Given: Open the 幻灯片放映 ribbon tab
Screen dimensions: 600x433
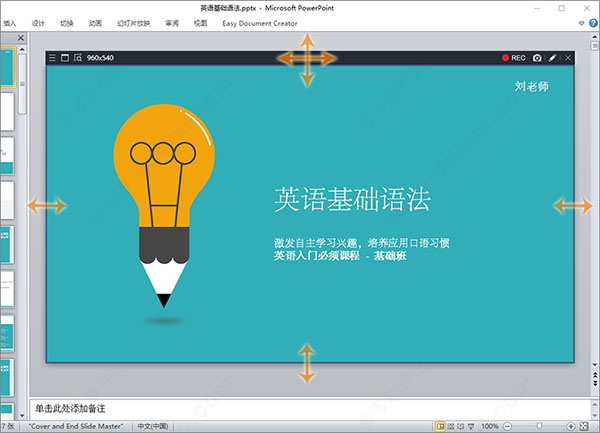Looking at the screenshot, I should (135, 22).
